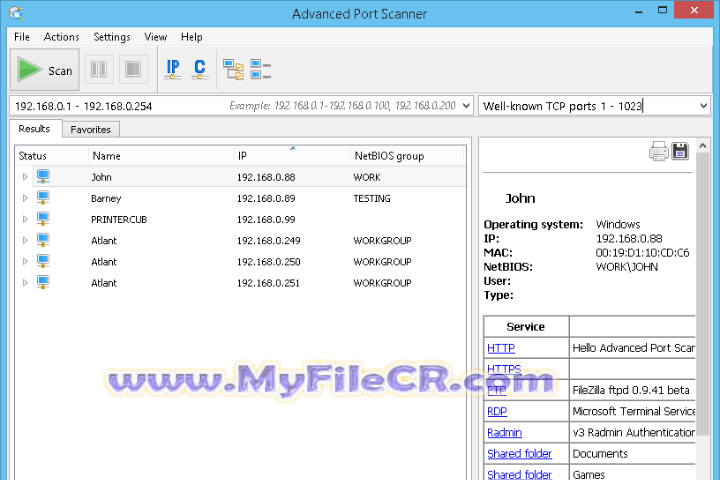Image resolution: width=720 pixels, height=480 pixels.
Task: Sort by the Name column header
Action: pos(161,156)
